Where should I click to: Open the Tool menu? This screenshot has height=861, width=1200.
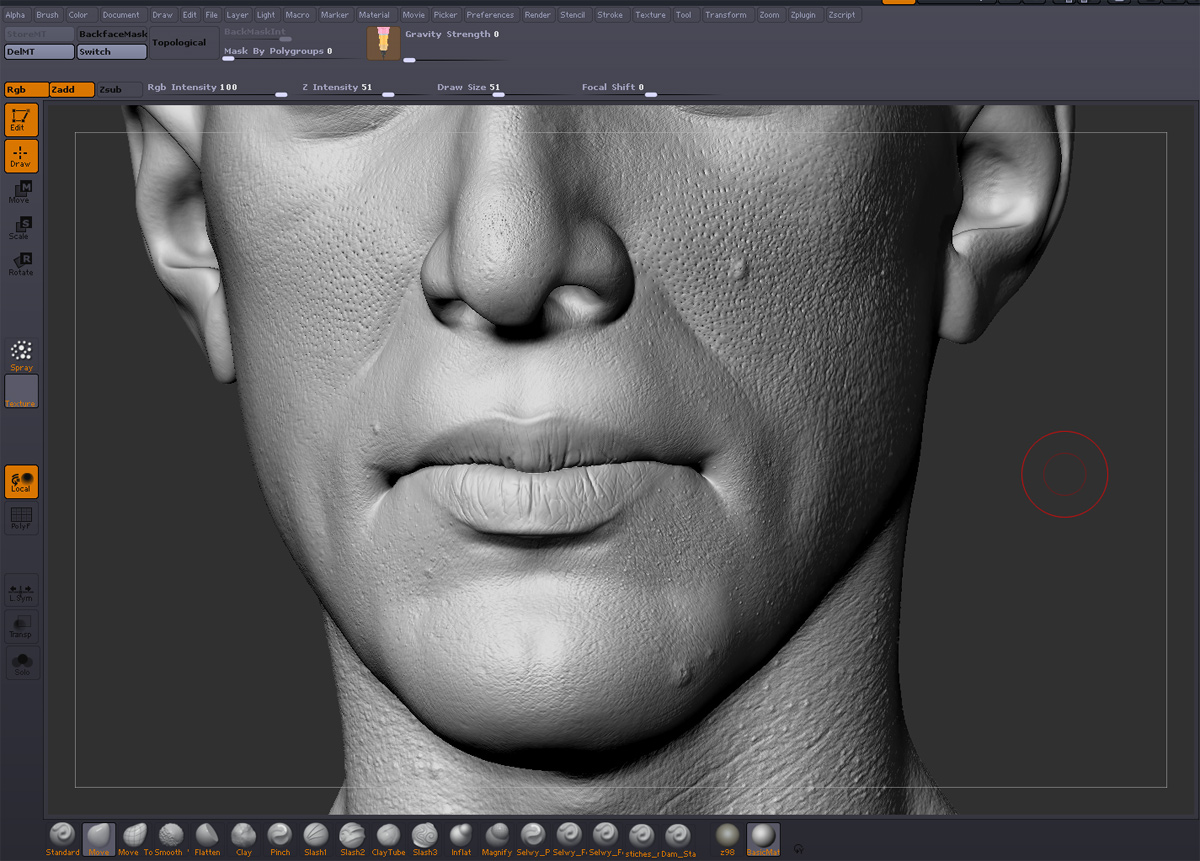coord(684,15)
